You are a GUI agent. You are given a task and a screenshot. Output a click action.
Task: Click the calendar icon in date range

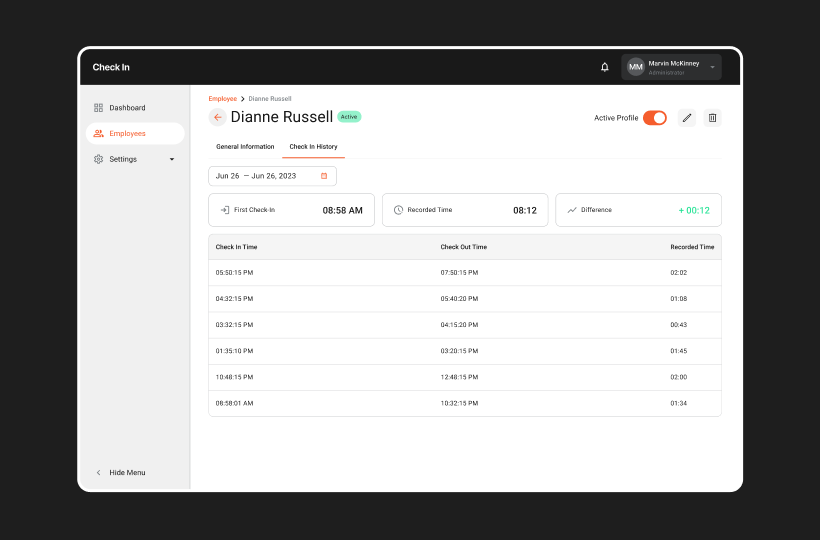tap(324, 176)
